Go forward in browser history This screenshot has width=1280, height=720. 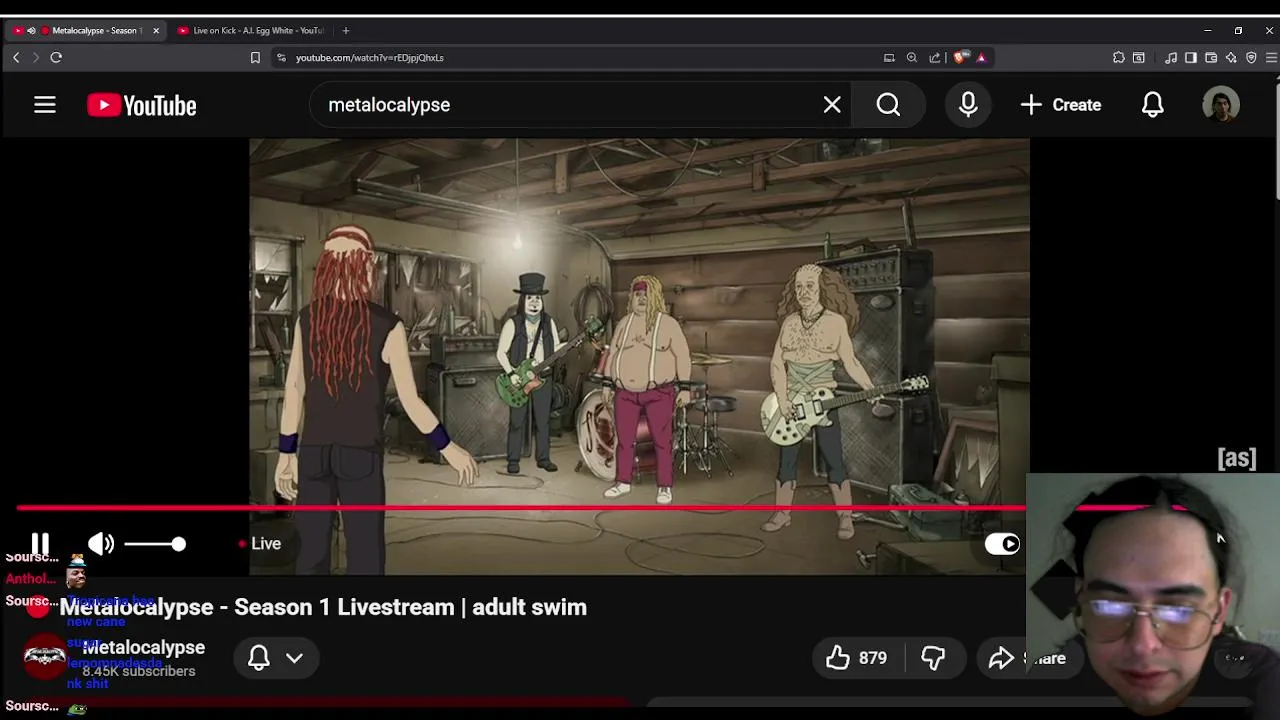click(x=36, y=58)
